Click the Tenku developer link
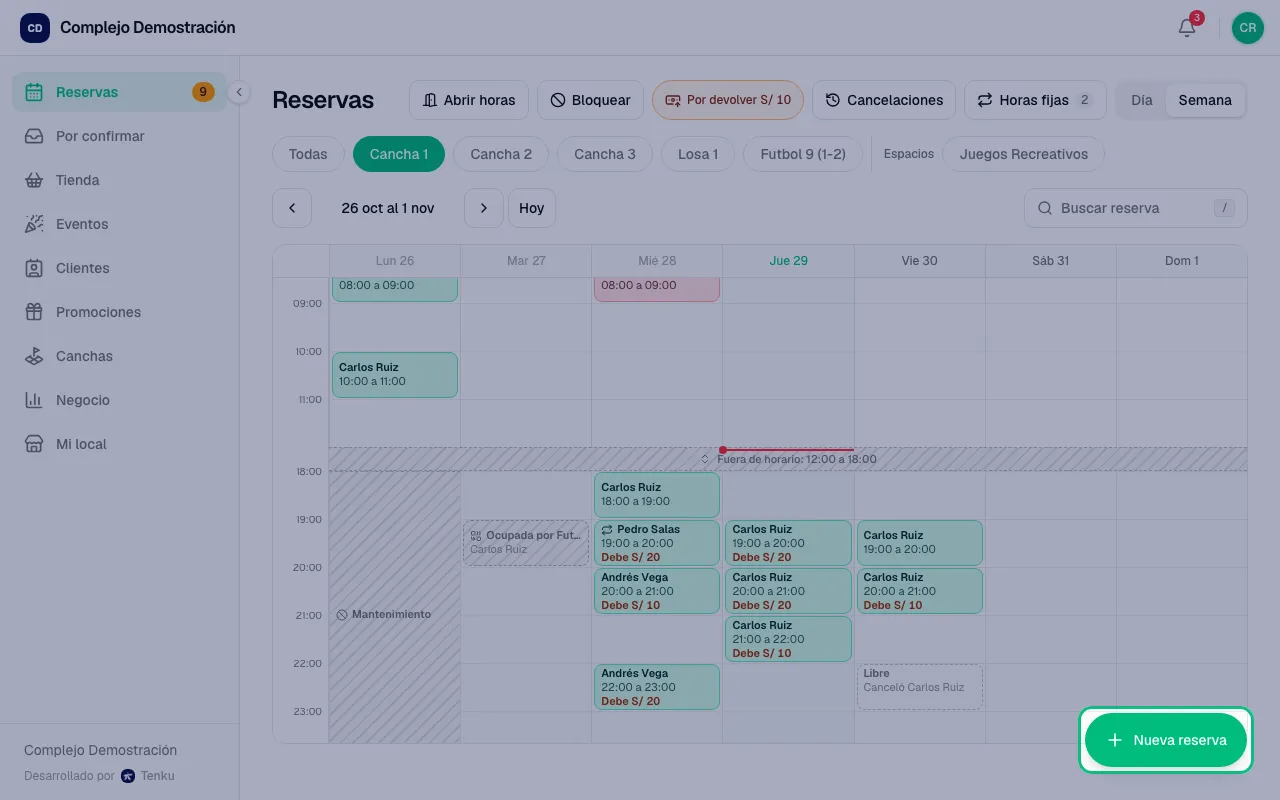 pyautogui.click(x=148, y=775)
